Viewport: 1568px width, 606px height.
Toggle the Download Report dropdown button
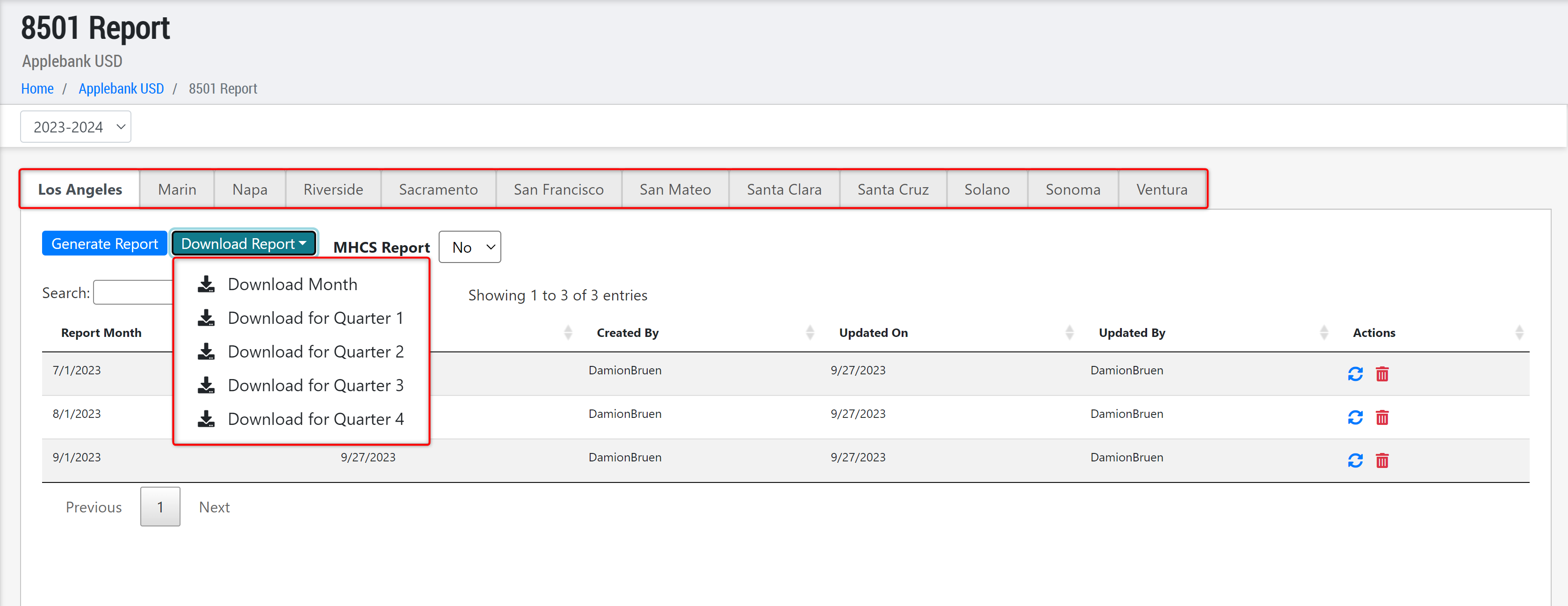pos(244,244)
